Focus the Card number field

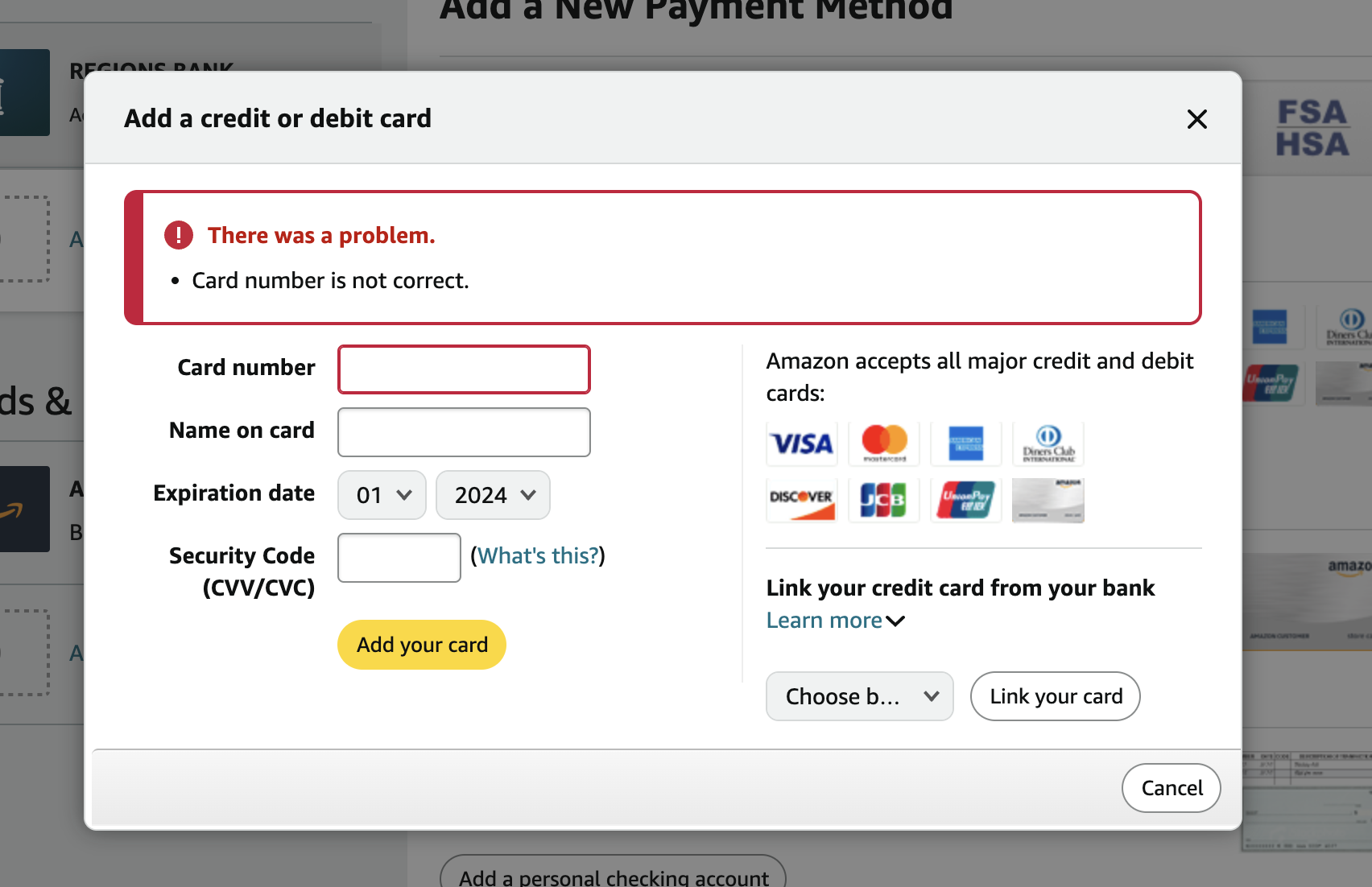pyautogui.click(x=464, y=369)
